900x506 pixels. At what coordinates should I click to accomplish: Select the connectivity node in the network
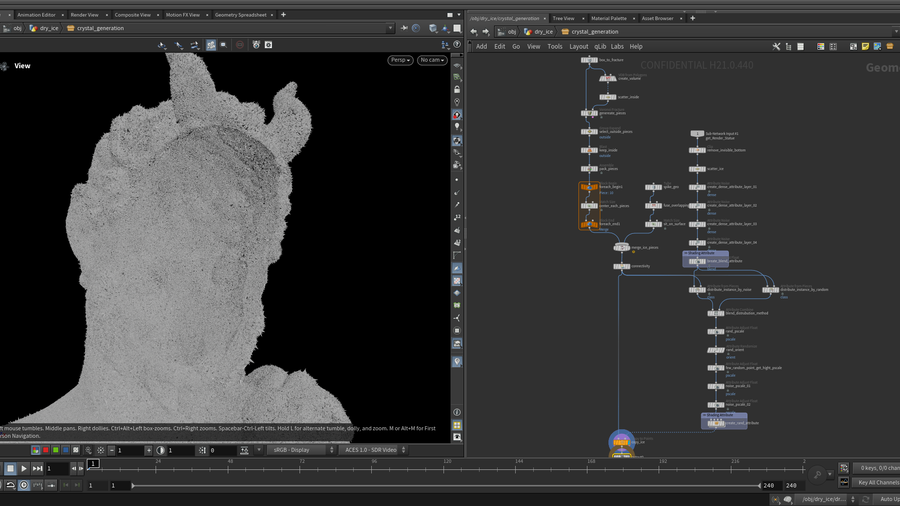(x=621, y=266)
